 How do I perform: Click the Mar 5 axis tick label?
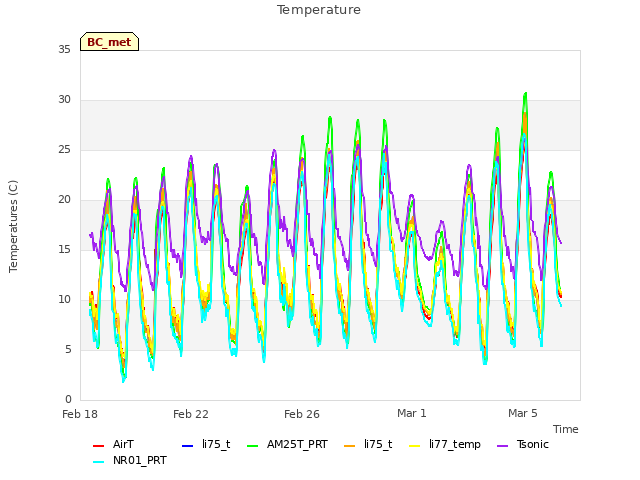[523, 413]
